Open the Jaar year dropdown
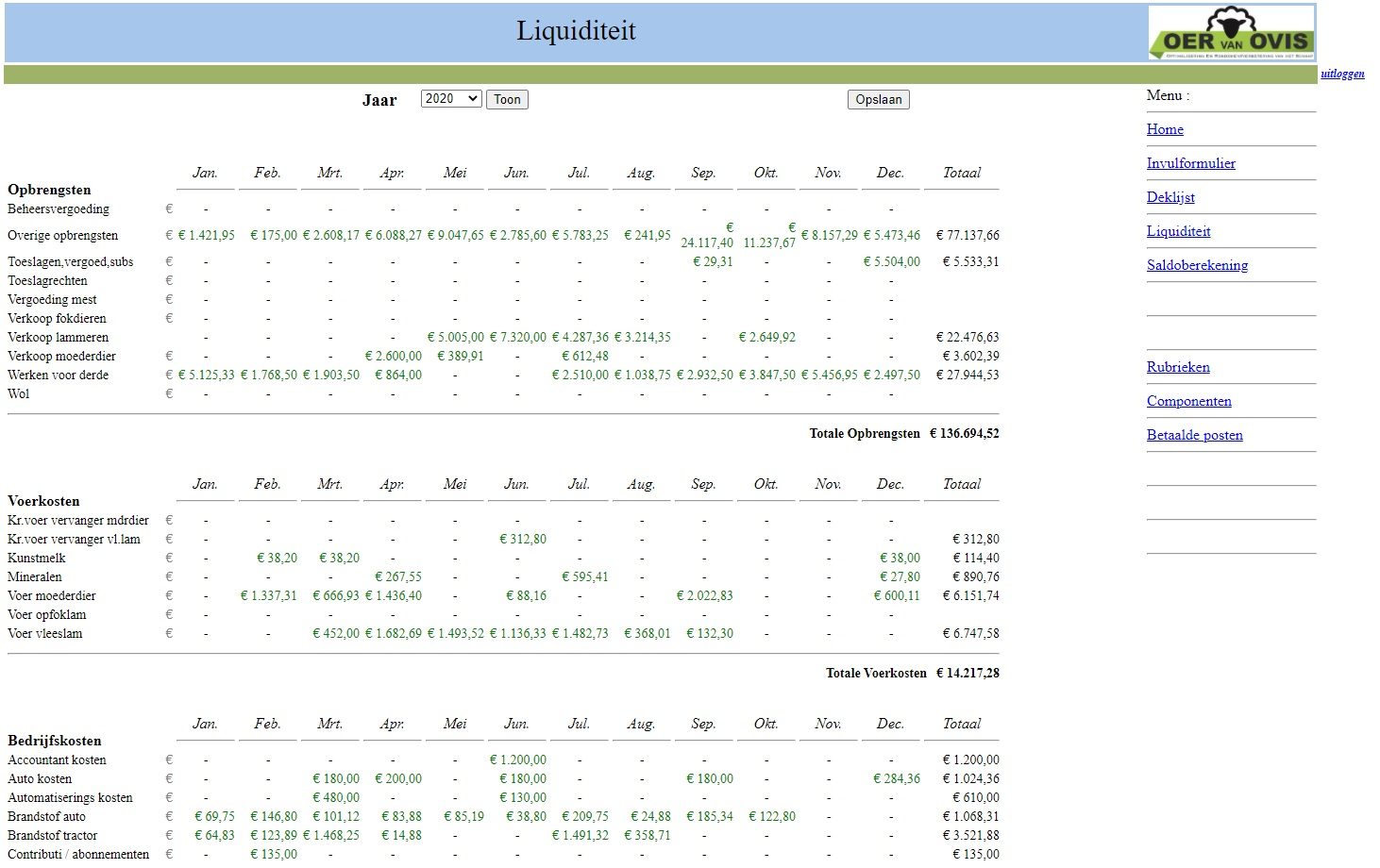The width and height of the screenshot is (1380, 868). 451,99
